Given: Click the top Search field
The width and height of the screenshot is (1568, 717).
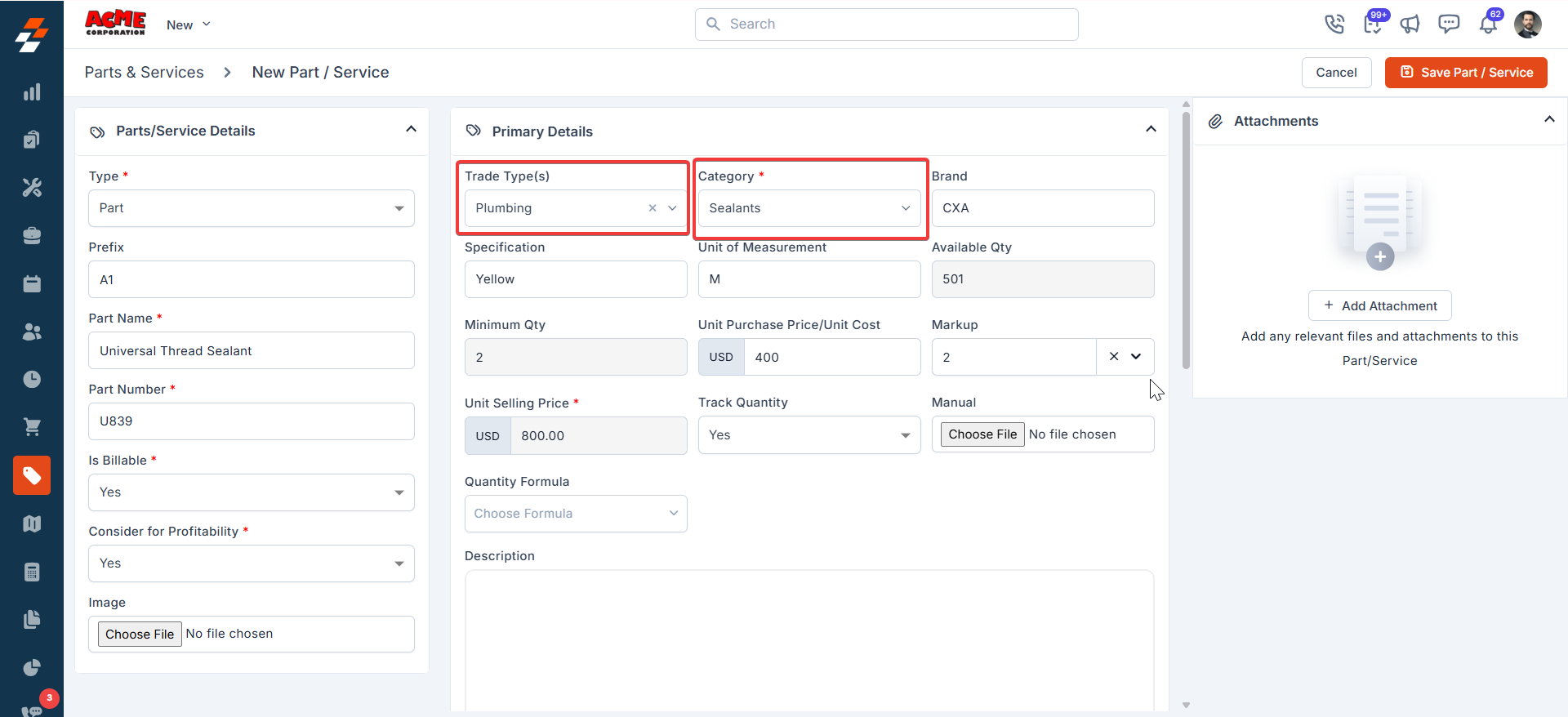Looking at the screenshot, I should click(x=887, y=24).
